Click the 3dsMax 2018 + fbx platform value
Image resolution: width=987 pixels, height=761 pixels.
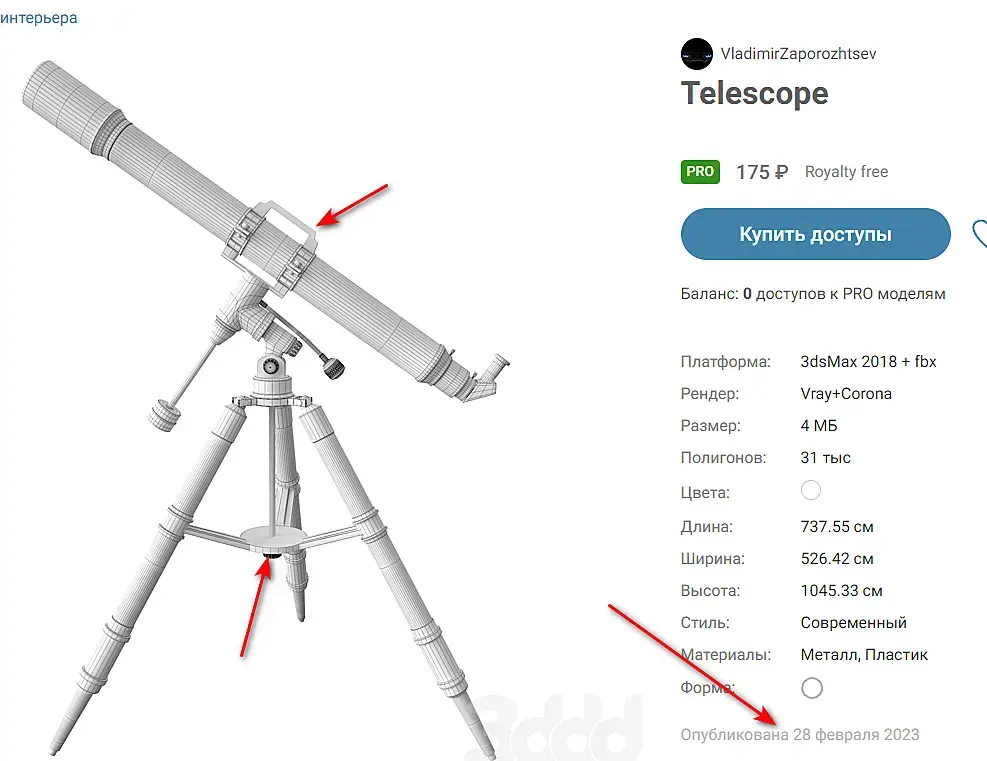point(868,362)
